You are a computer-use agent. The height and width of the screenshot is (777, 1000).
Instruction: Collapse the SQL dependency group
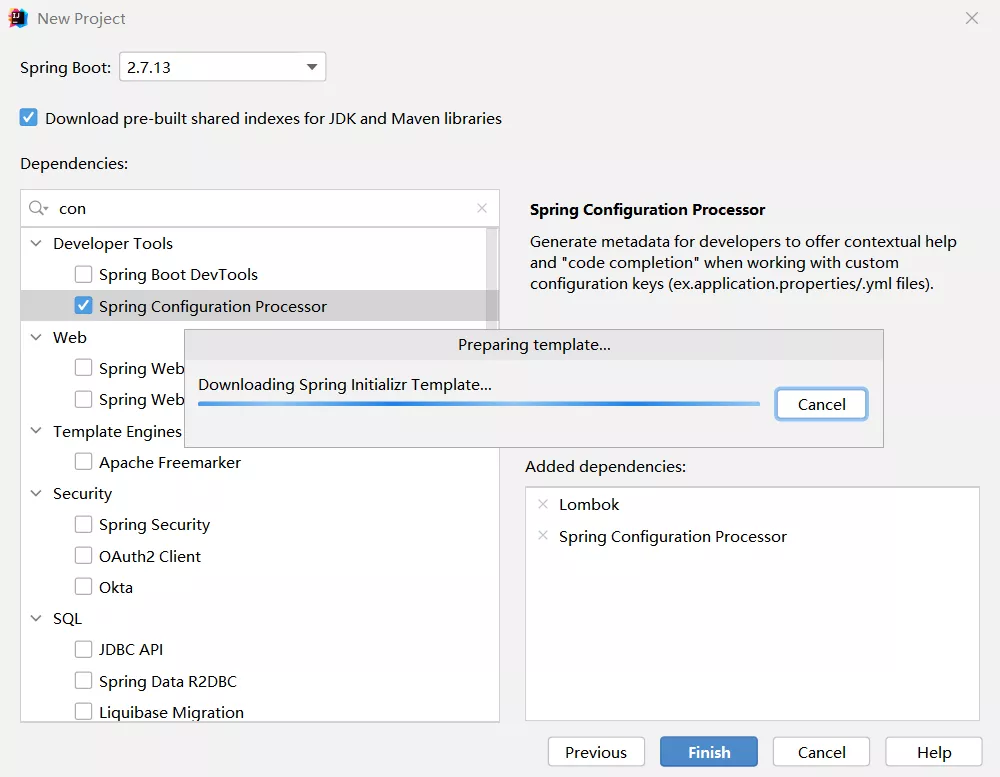[36, 618]
